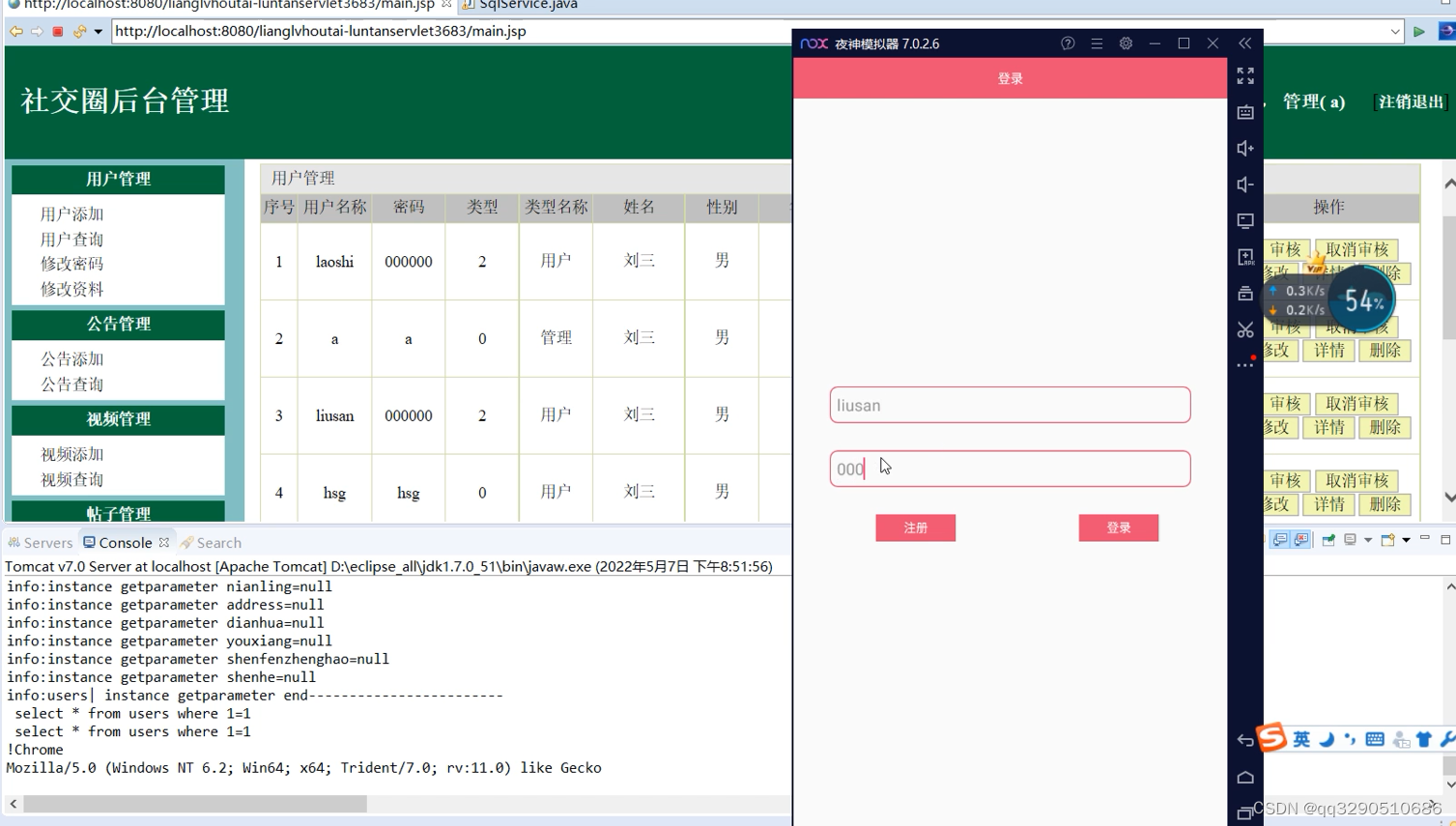Toggle Sogou punctuation mode icon
This screenshot has height=826, width=1456.
1350,739
